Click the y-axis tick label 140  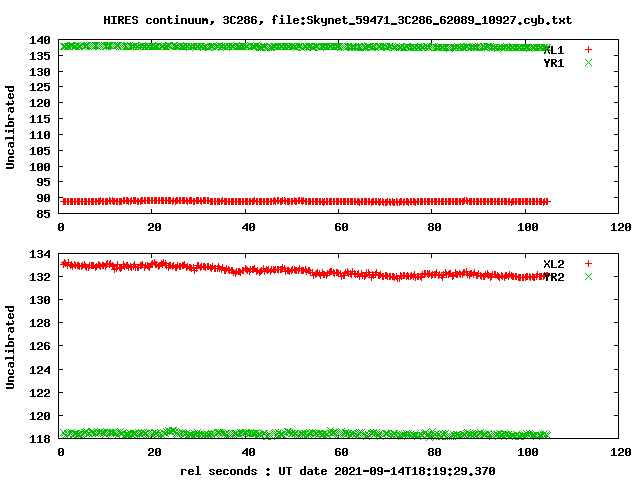[40, 40]
